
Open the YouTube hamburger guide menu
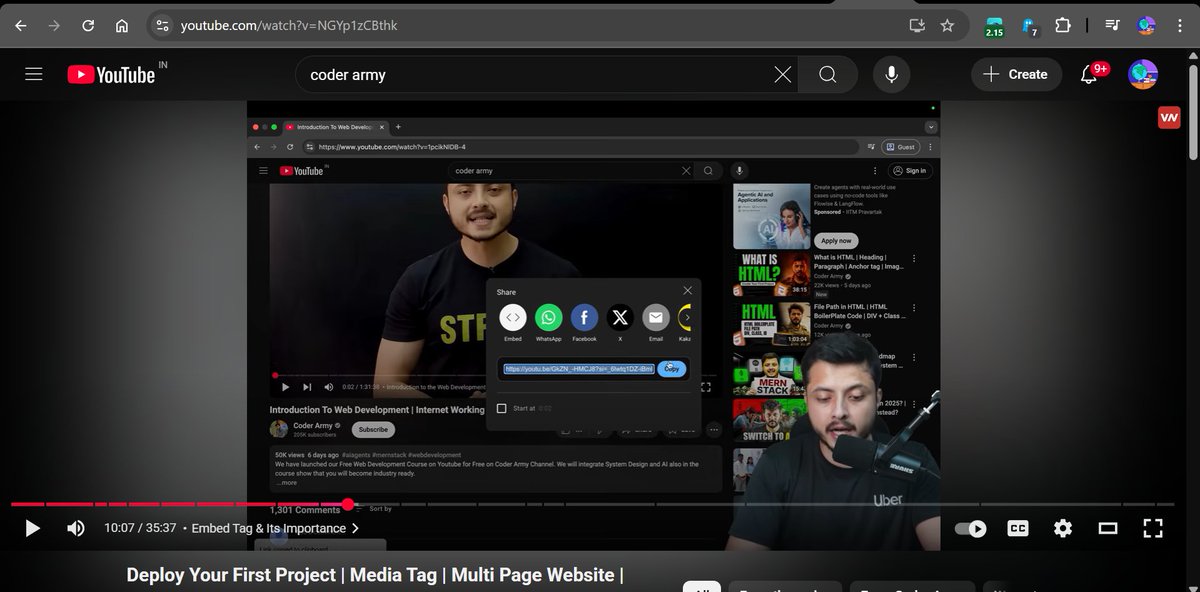pos(34,74)
